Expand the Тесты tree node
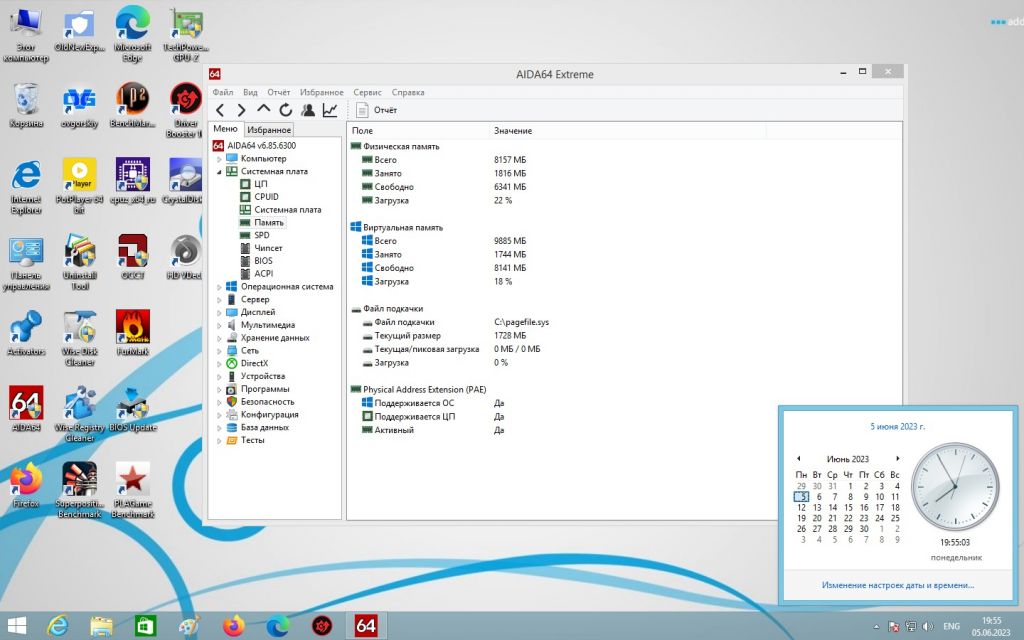The height and width of the screenshot is (640, 1024). [219, 441]
